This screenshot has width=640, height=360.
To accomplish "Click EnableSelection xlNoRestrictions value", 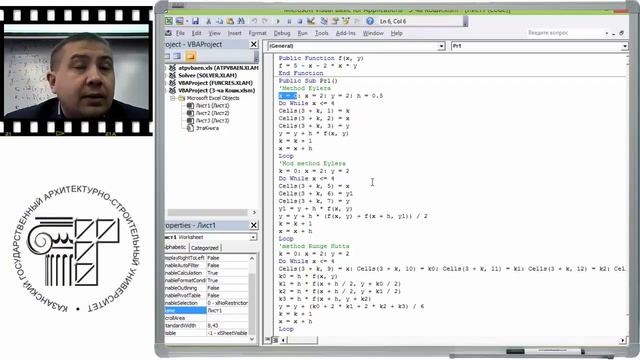I will pos(227,303).
